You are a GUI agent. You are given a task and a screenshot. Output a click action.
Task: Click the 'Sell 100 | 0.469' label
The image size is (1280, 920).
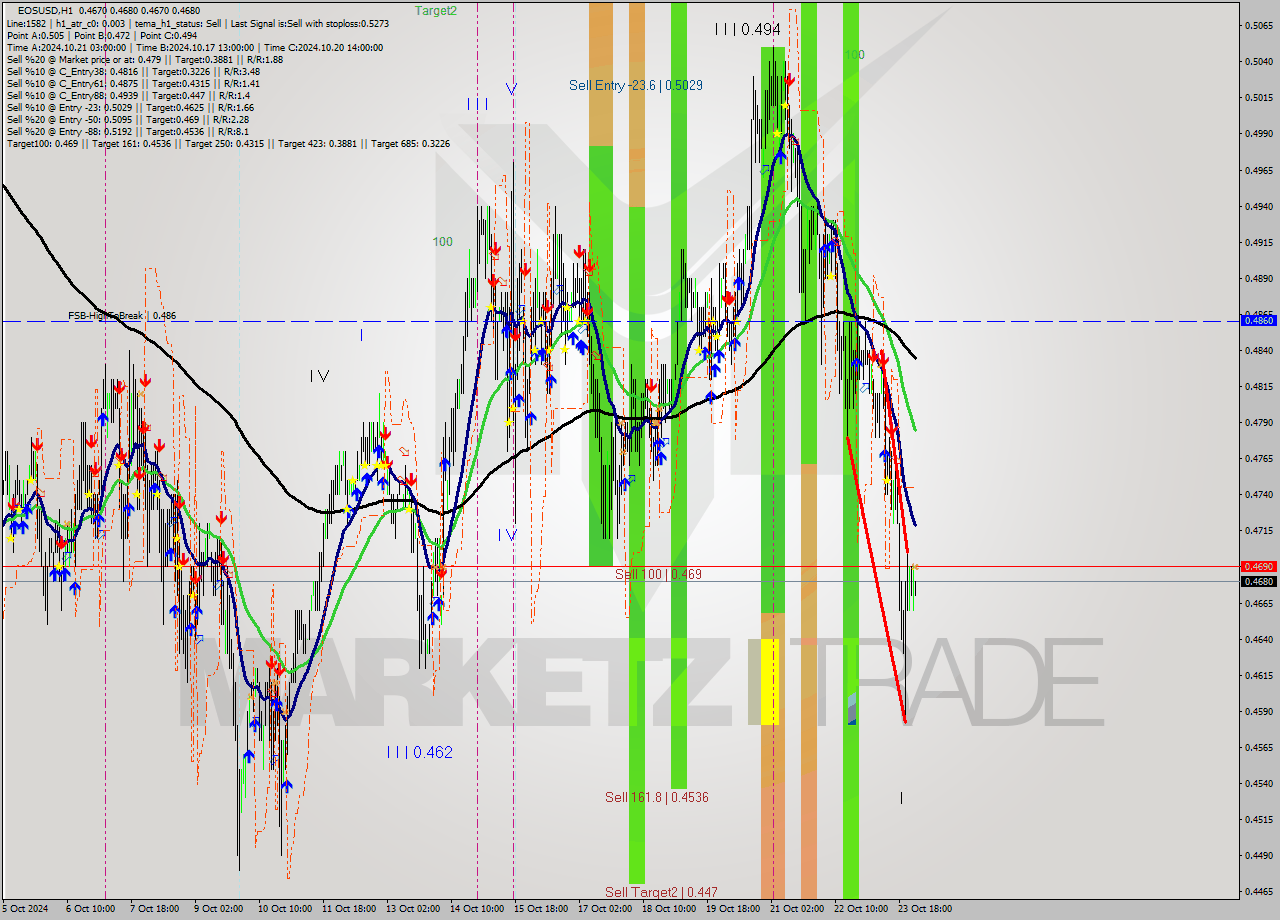point(658,575)
